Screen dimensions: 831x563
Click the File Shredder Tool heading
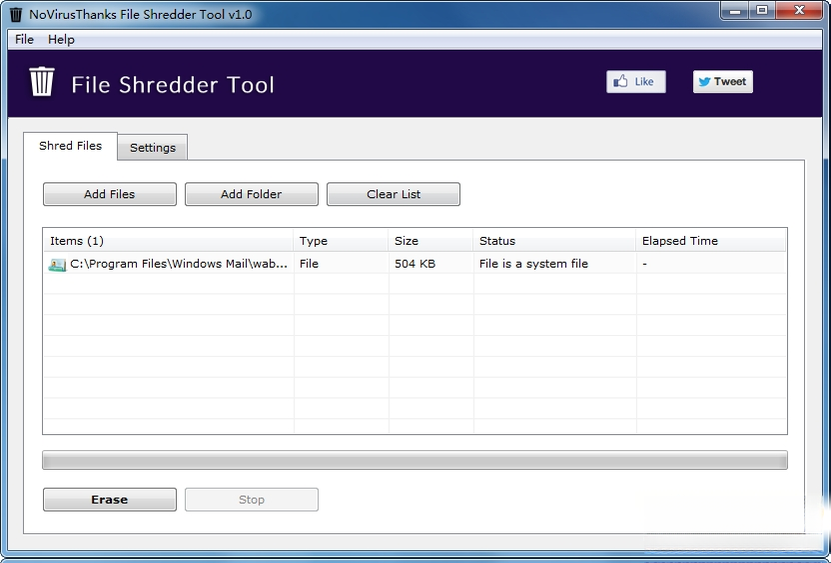click(173, 85)
